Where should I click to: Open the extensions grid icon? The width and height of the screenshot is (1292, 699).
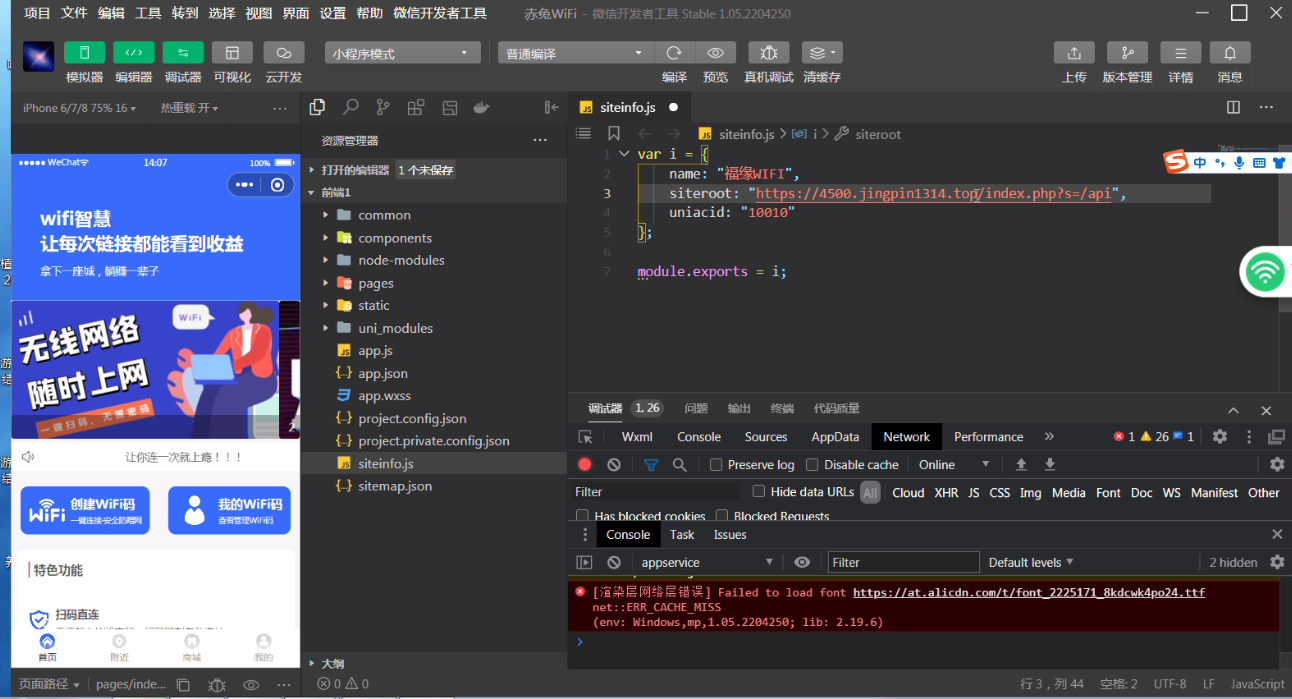coord(416,107)
